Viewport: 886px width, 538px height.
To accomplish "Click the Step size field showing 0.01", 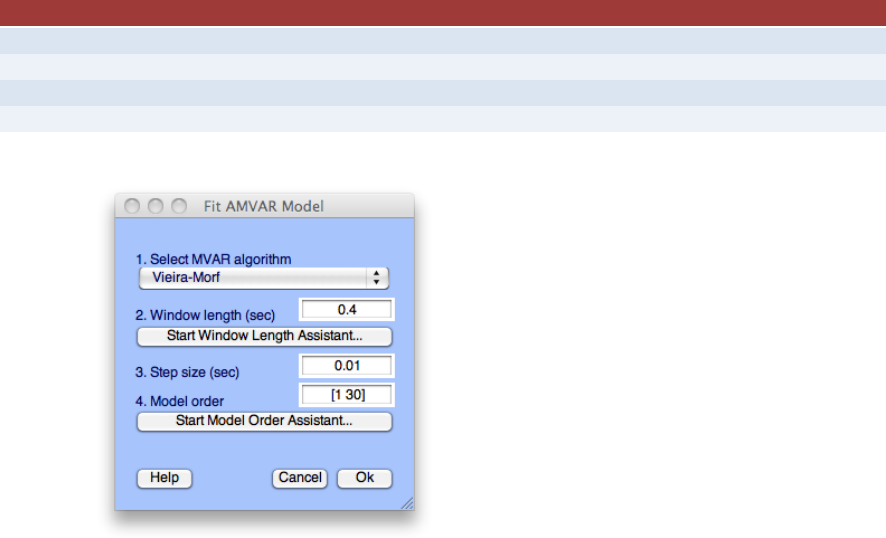I will pos(346,366).
